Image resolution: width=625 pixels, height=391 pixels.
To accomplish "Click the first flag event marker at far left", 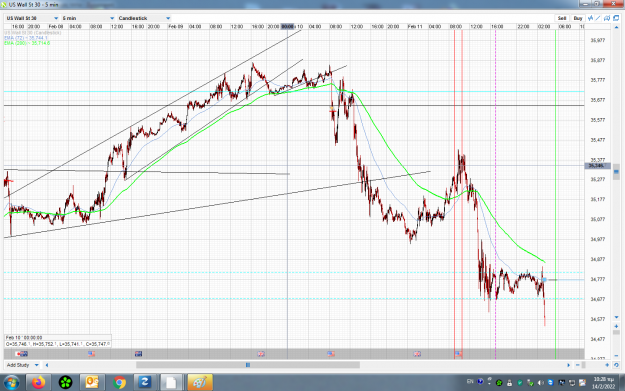I will tap(19, 354).
